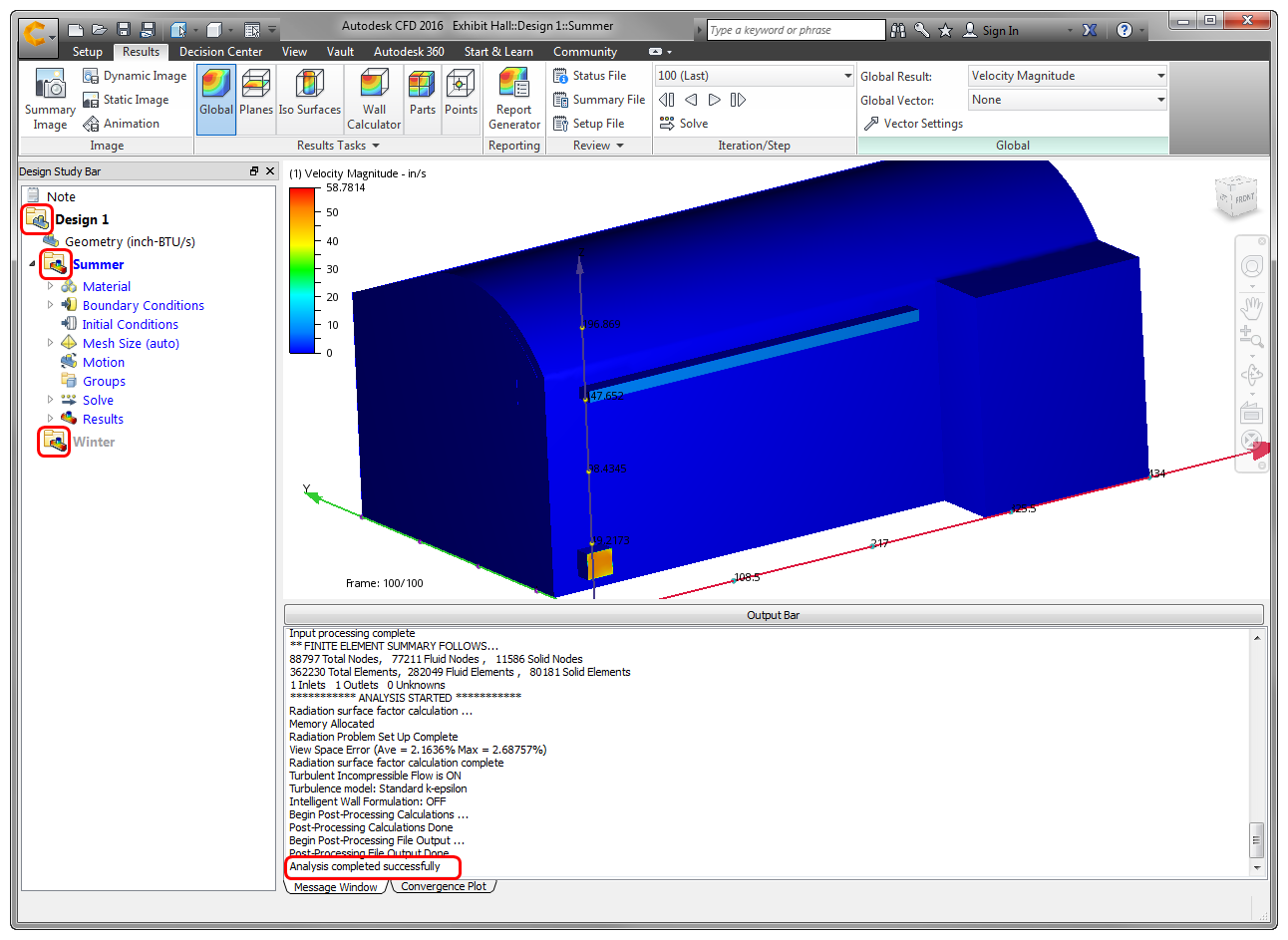
Task: Activate the steering wheel navigation tool
Action: (1251, 266)
